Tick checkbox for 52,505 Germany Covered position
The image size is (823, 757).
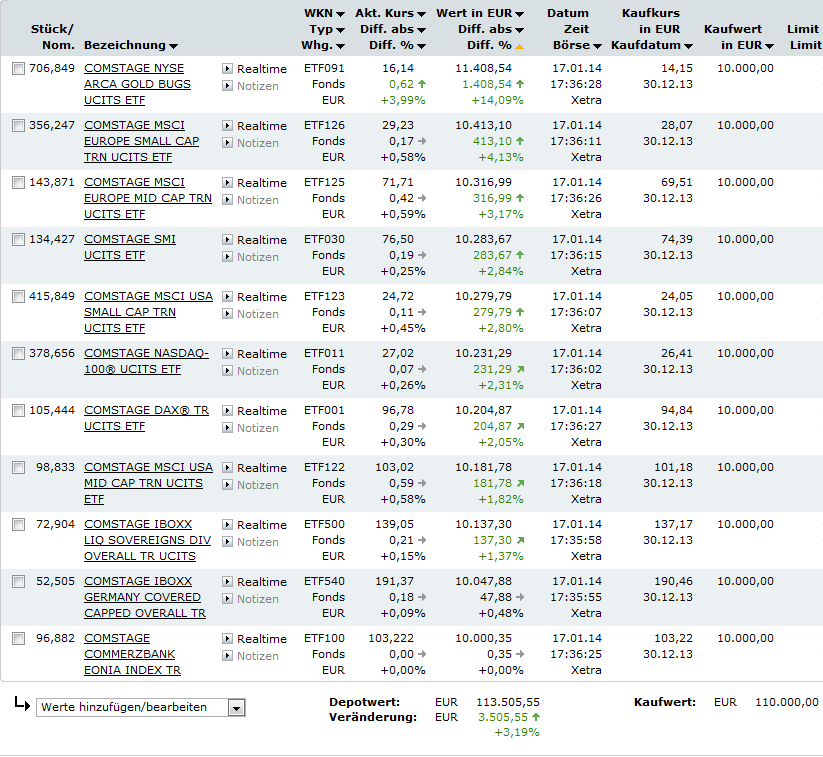pyautogui.click(x=18, y=582)
